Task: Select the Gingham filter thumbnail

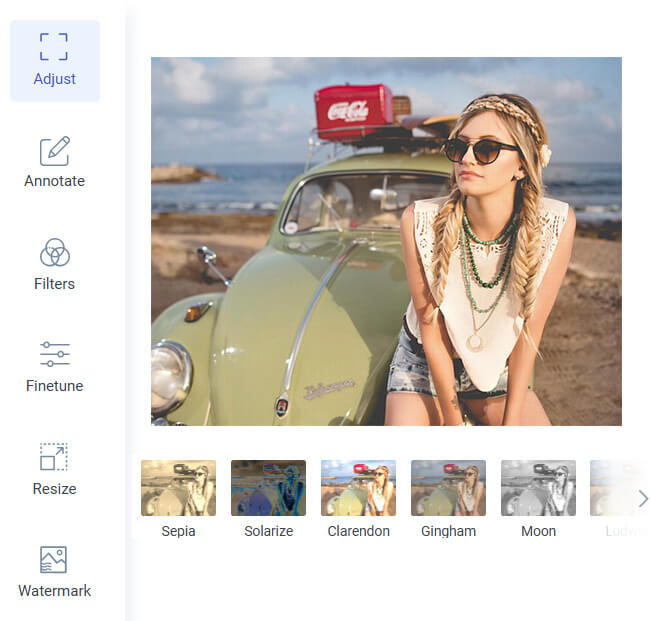Action: pyautogui.click(x=448, y=488)
